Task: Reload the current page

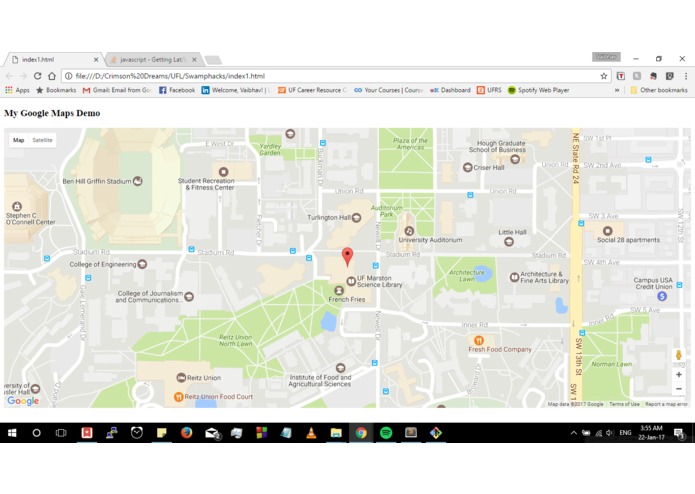Action: 38,76
